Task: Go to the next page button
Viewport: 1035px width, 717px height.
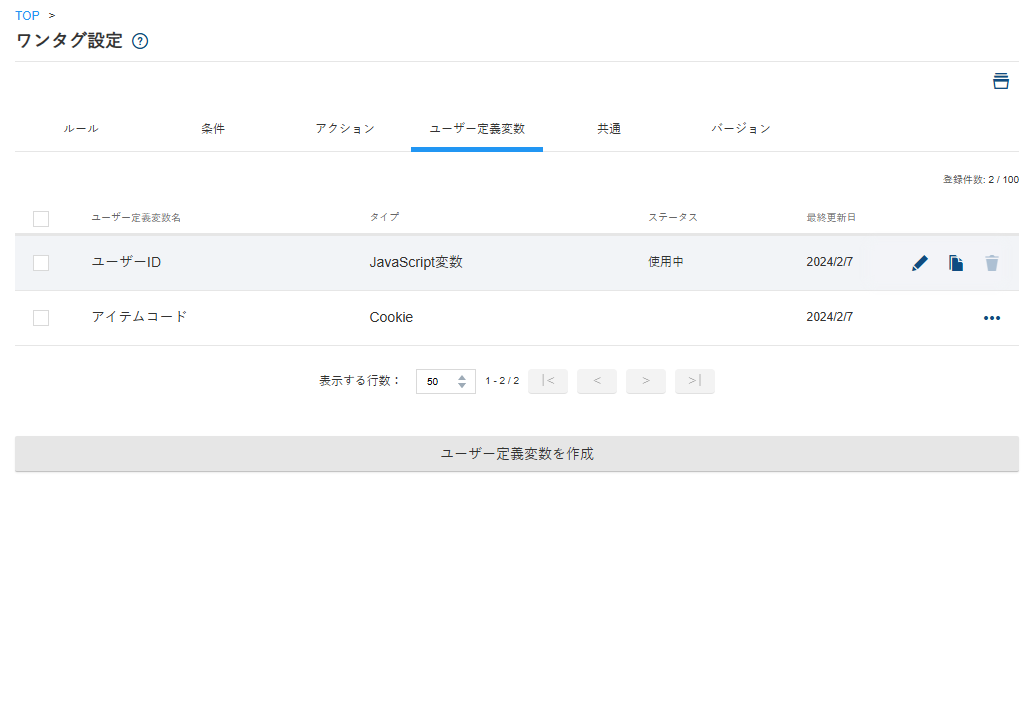Action: coord(646,381)
